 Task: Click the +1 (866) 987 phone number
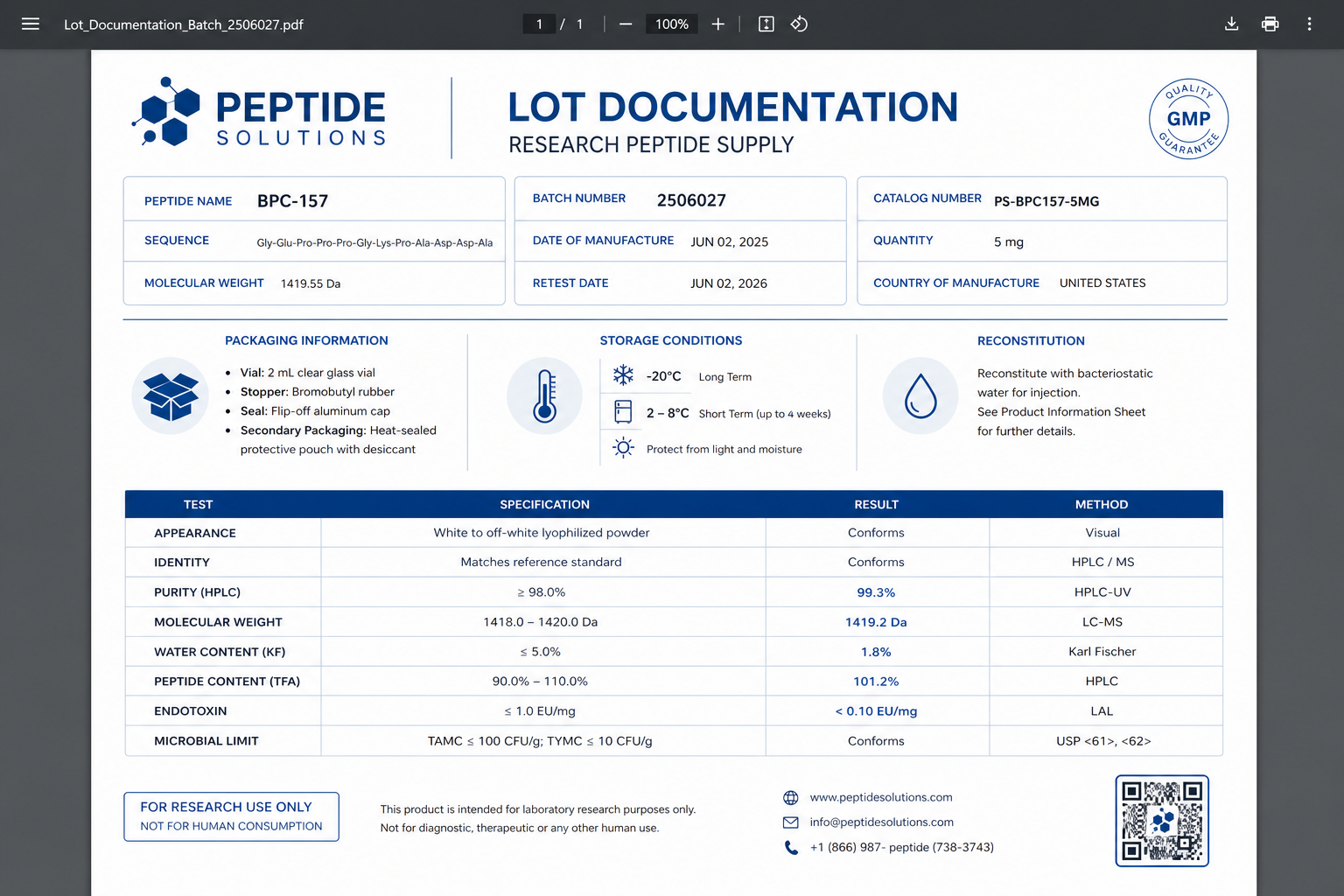[x=902, y=847]
